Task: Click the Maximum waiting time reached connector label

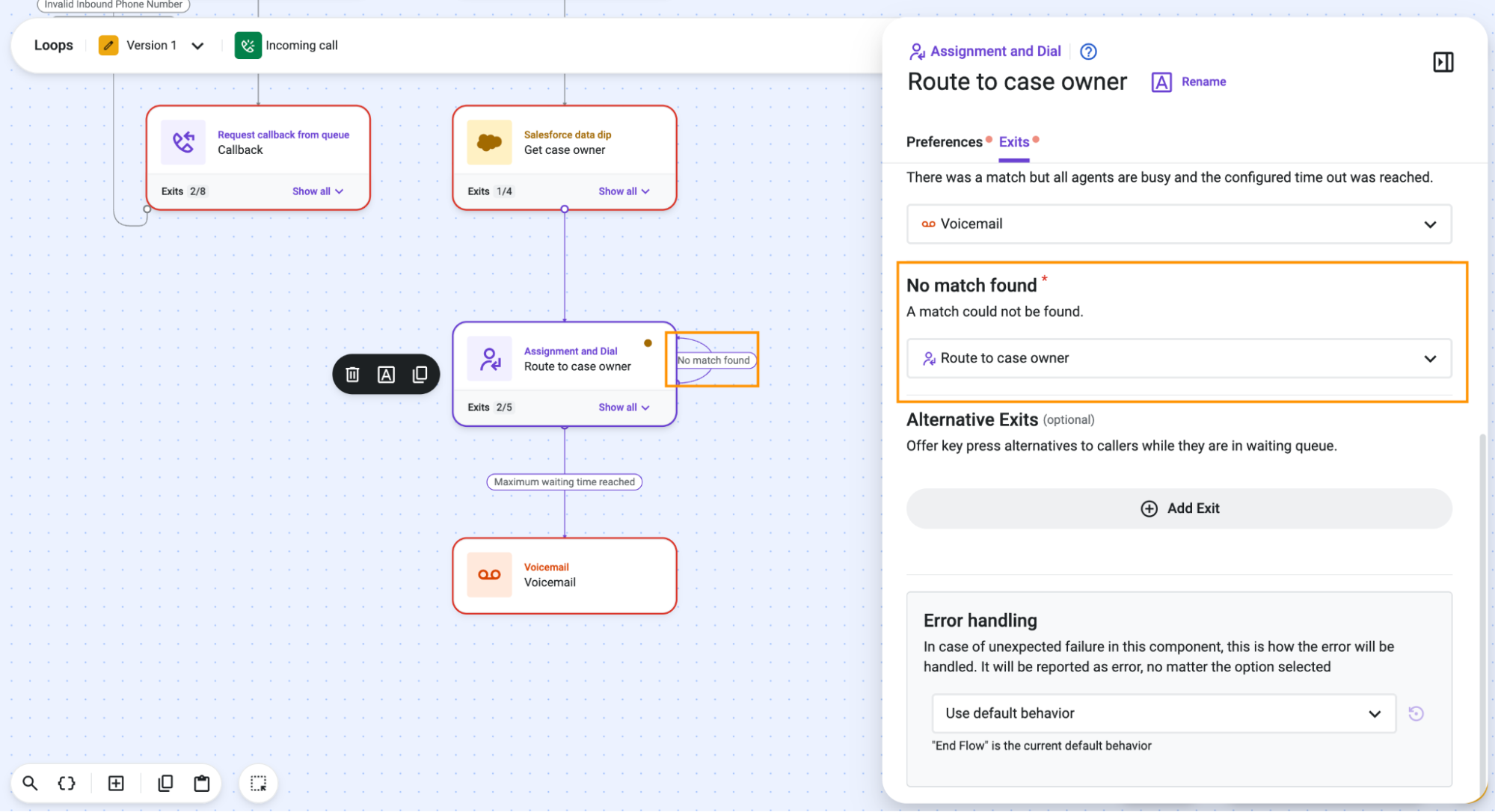Action: coord(564,482)
